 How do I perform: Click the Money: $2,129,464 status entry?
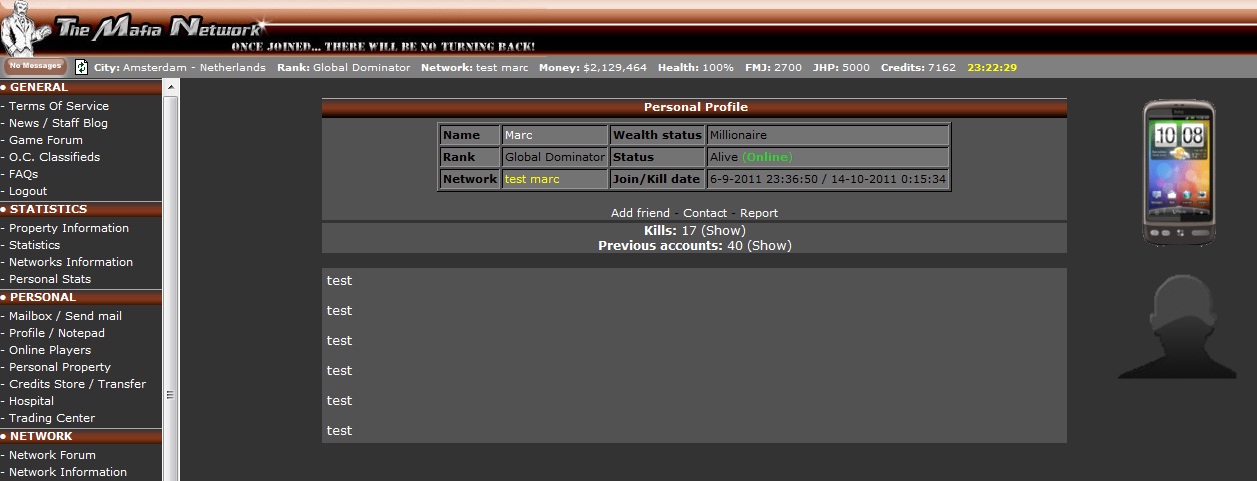(x=593, y=68)
